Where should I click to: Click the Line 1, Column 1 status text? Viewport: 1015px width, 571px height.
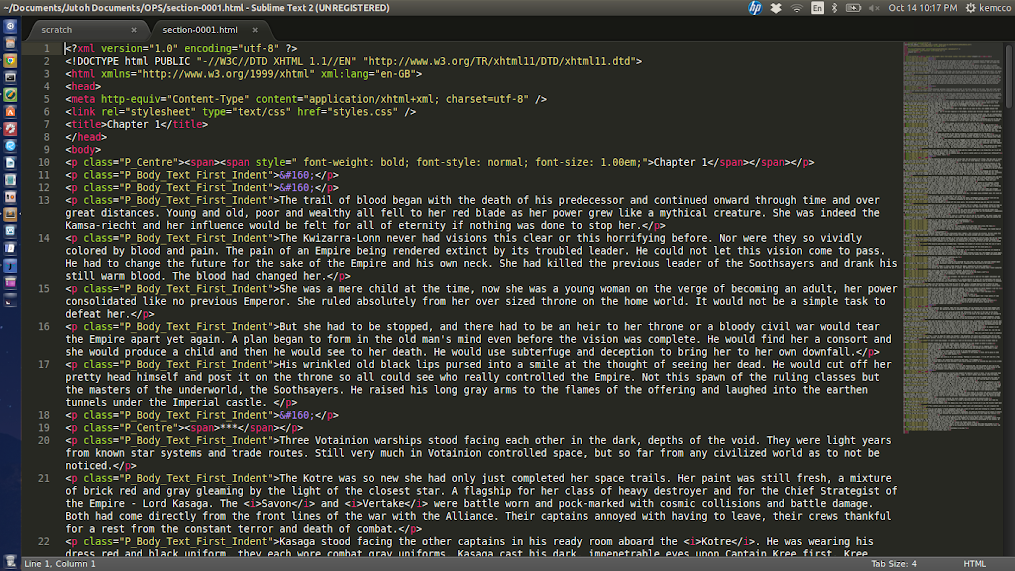tap(60, 564)
